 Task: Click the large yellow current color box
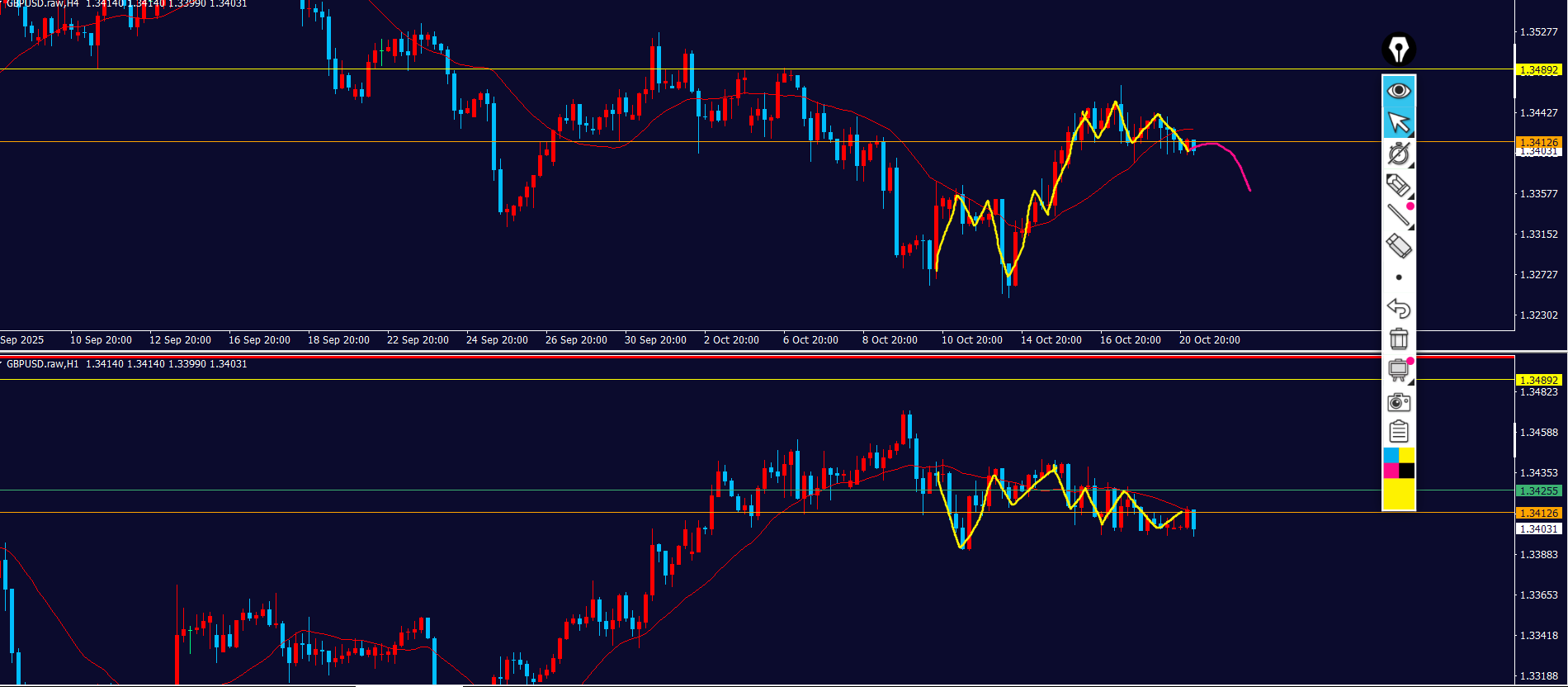click(1398, 494)
